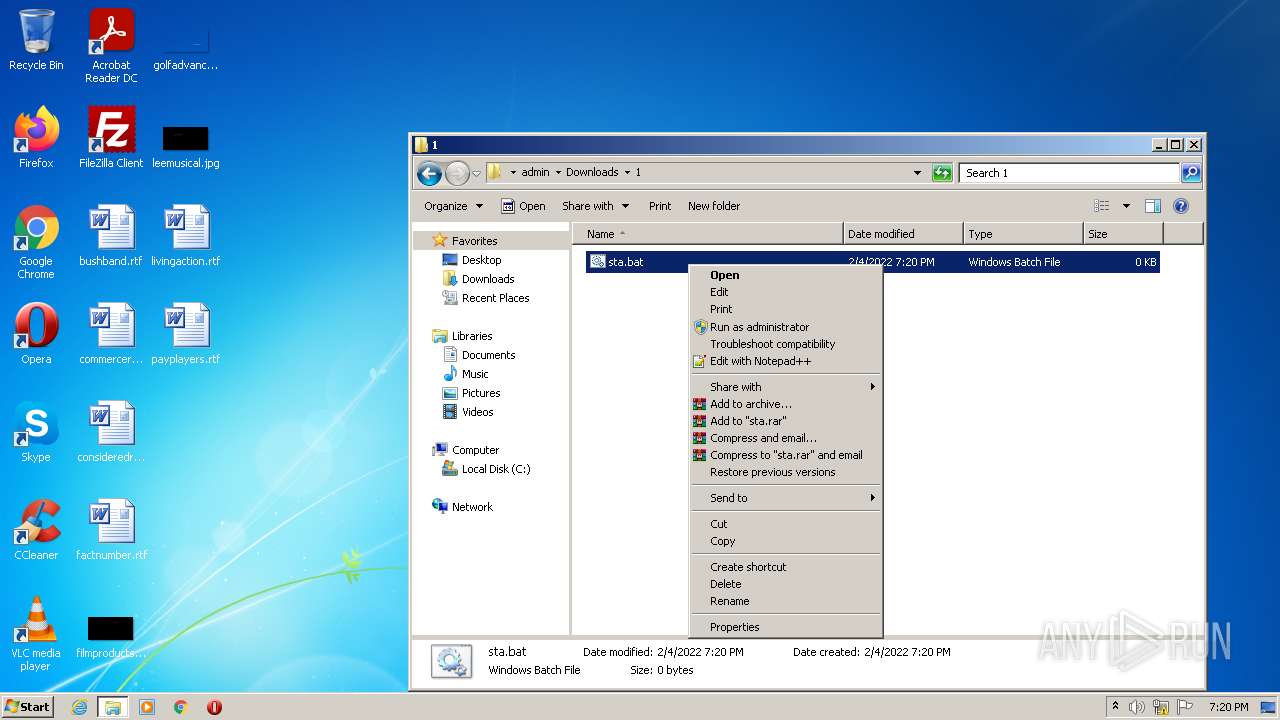Expand Send to context submenu

(786, 498)
